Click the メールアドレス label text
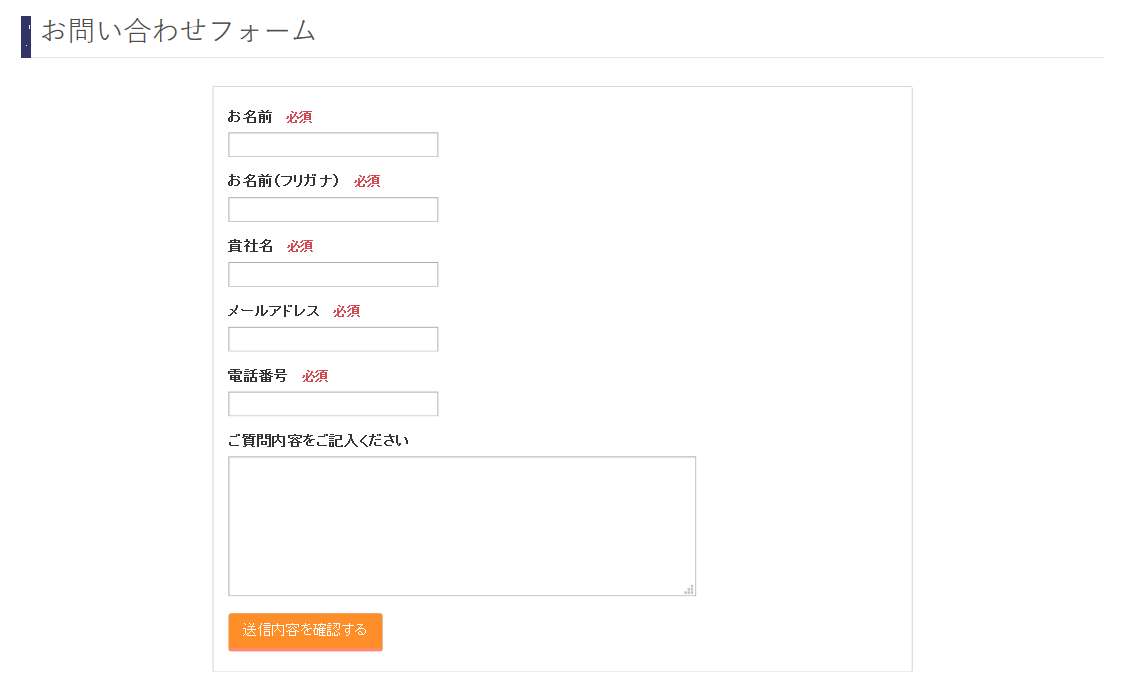1121x687 pixels. (x=274, y=311)
